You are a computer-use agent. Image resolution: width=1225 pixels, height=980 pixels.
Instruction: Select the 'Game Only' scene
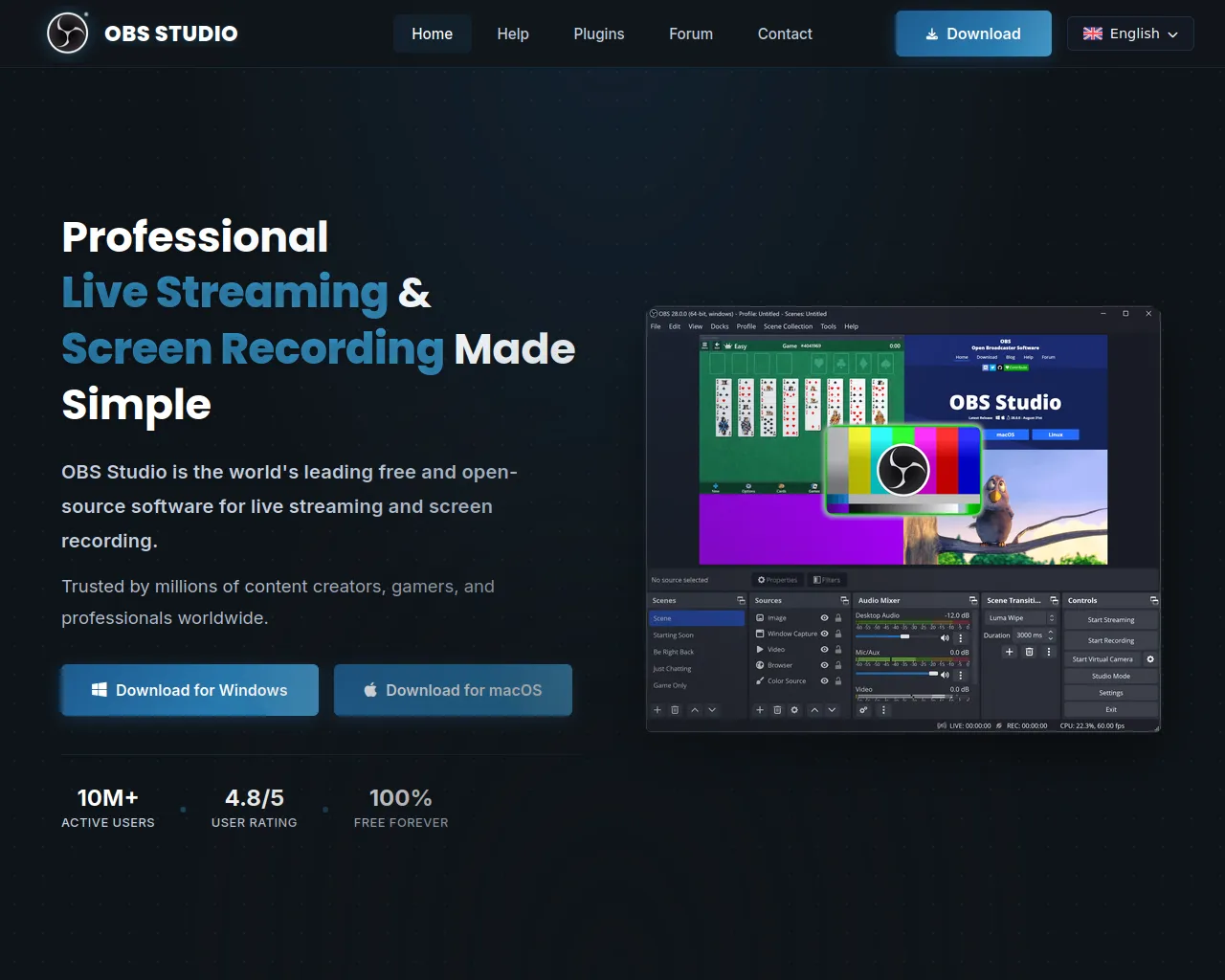tap(697, 685)
